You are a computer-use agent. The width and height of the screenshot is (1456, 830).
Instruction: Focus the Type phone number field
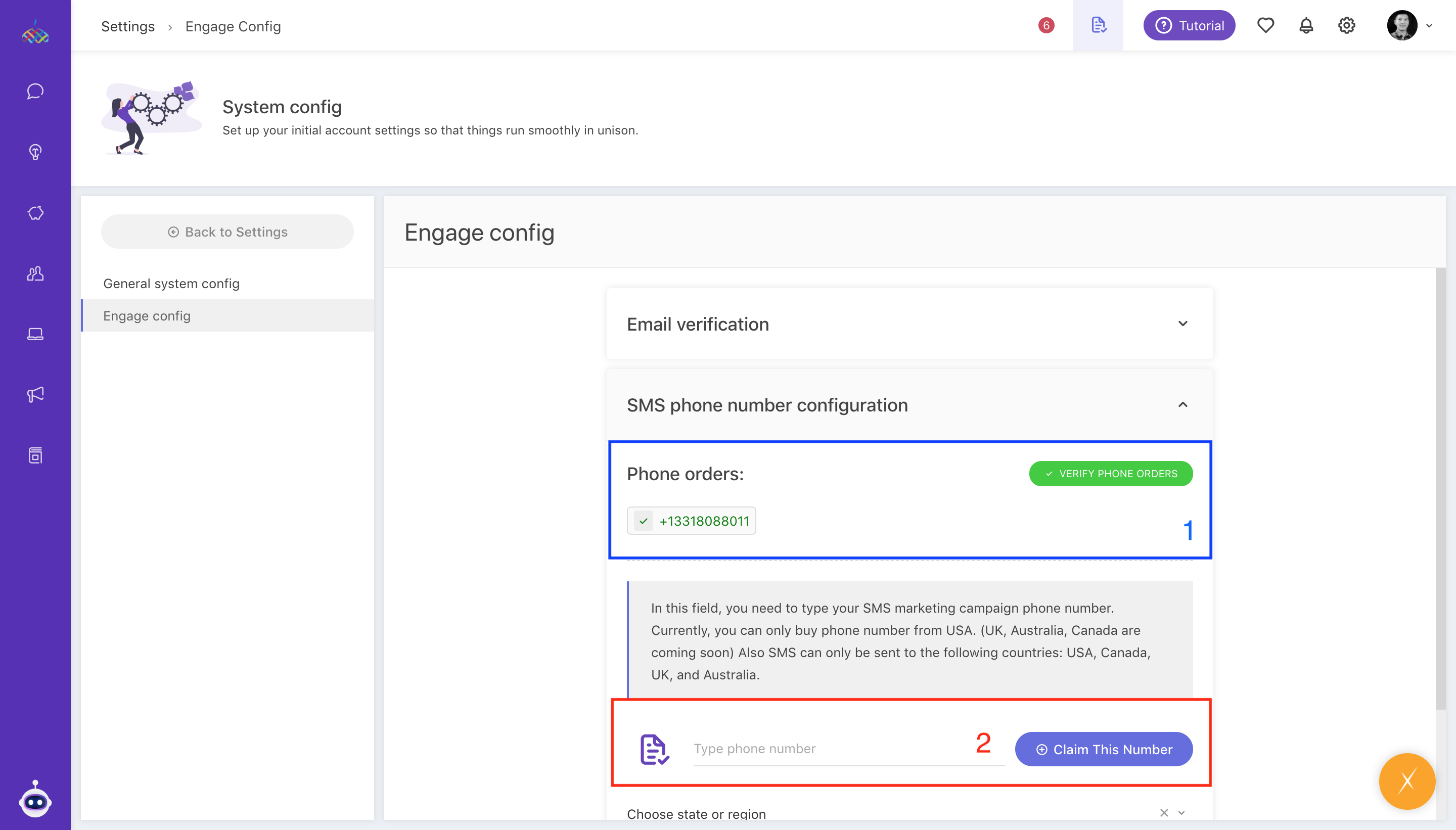pyautogui.click(x=849, y=749)
